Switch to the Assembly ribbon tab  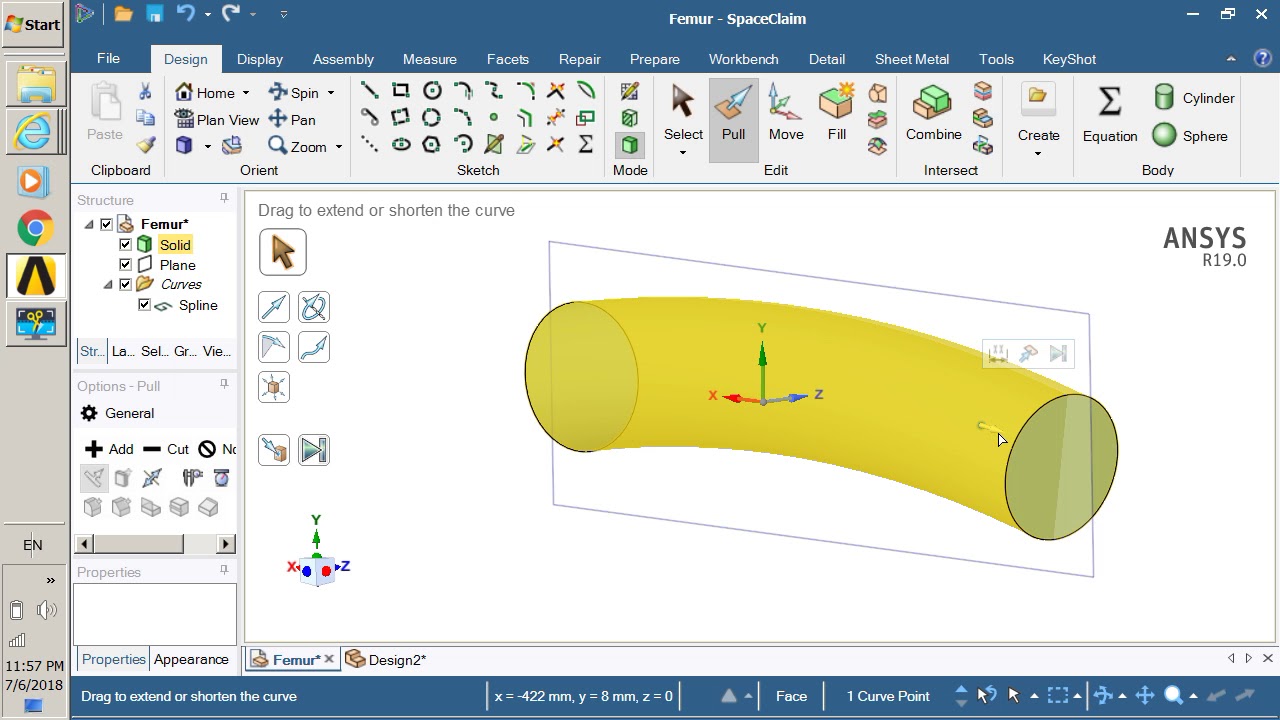[x=343, y=59]
